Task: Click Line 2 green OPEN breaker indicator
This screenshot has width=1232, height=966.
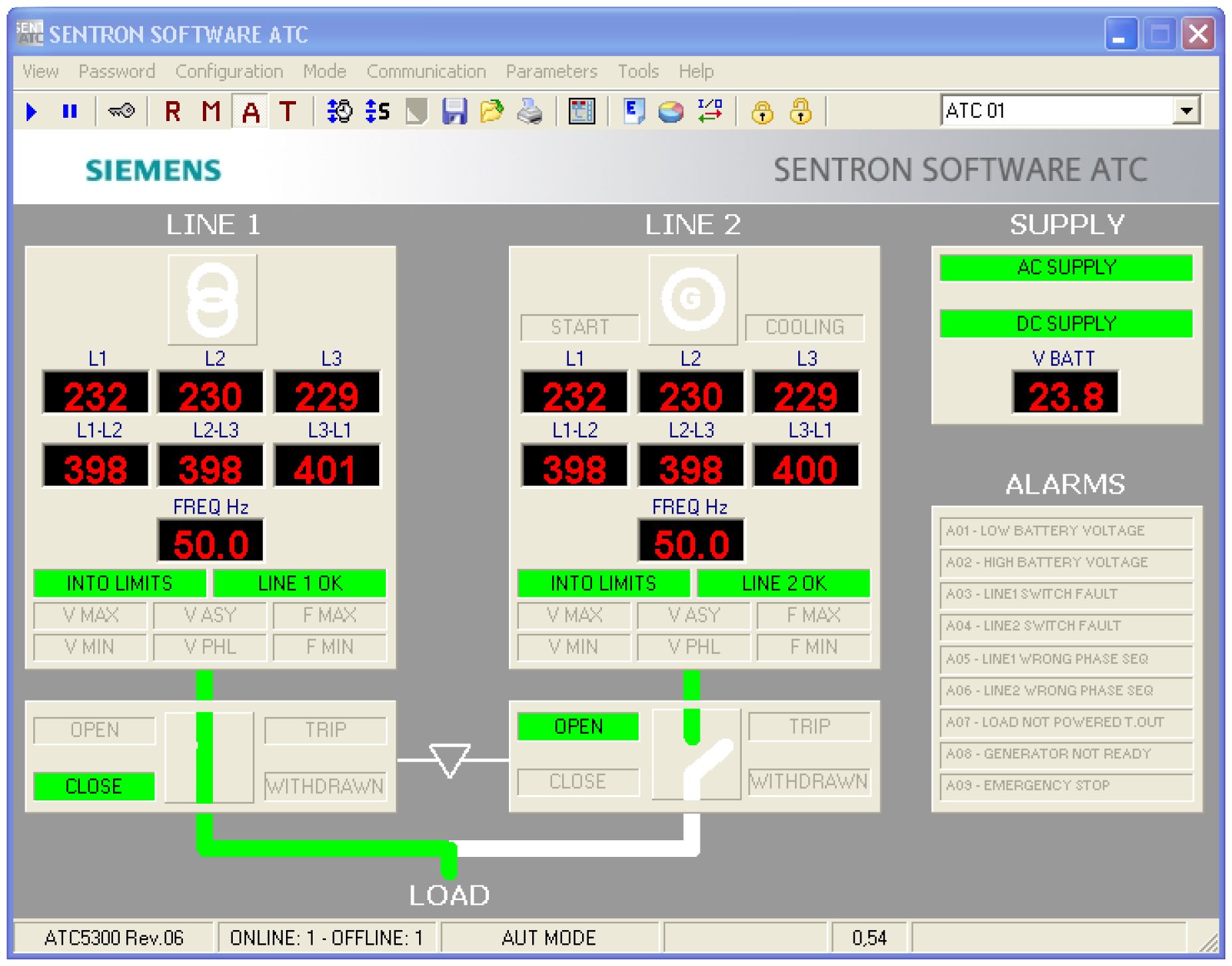Action: coord(578,726)
